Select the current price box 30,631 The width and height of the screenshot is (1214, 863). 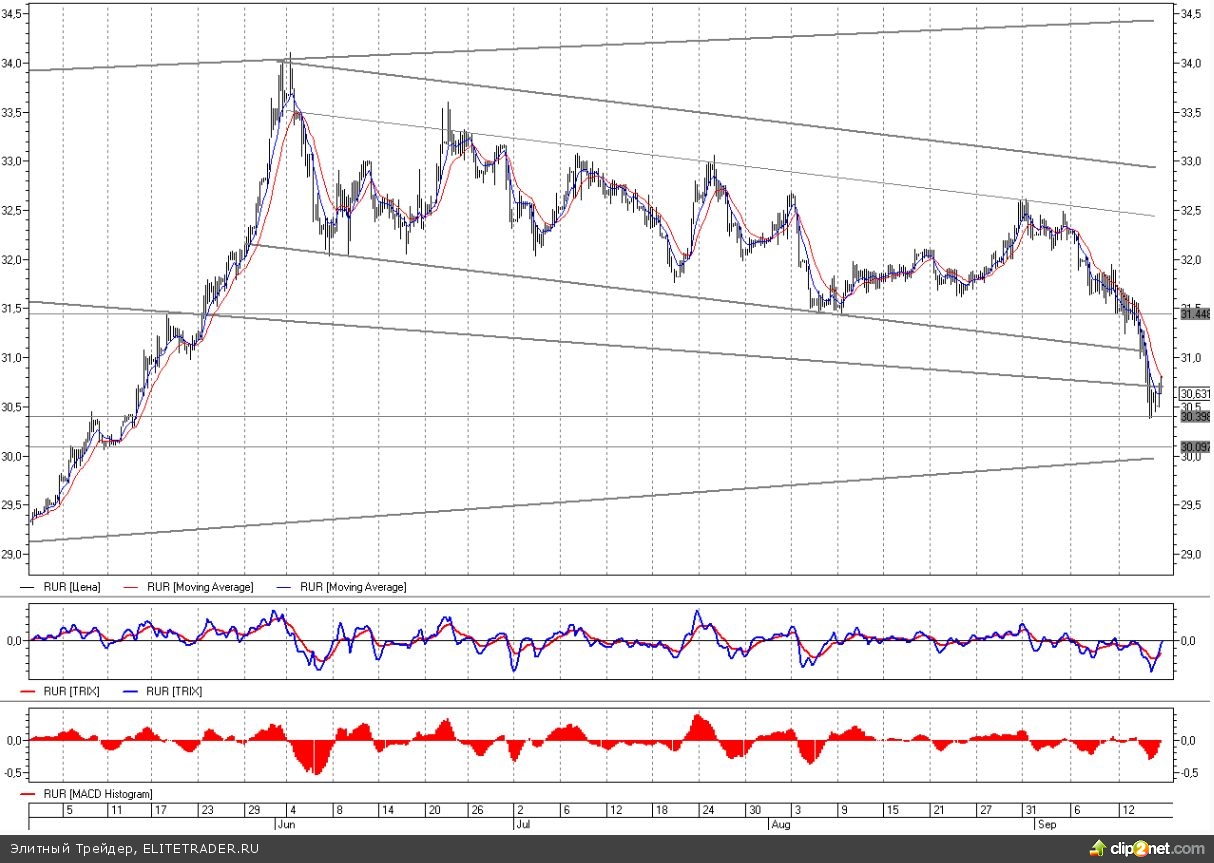click(x=1196, y=393)
